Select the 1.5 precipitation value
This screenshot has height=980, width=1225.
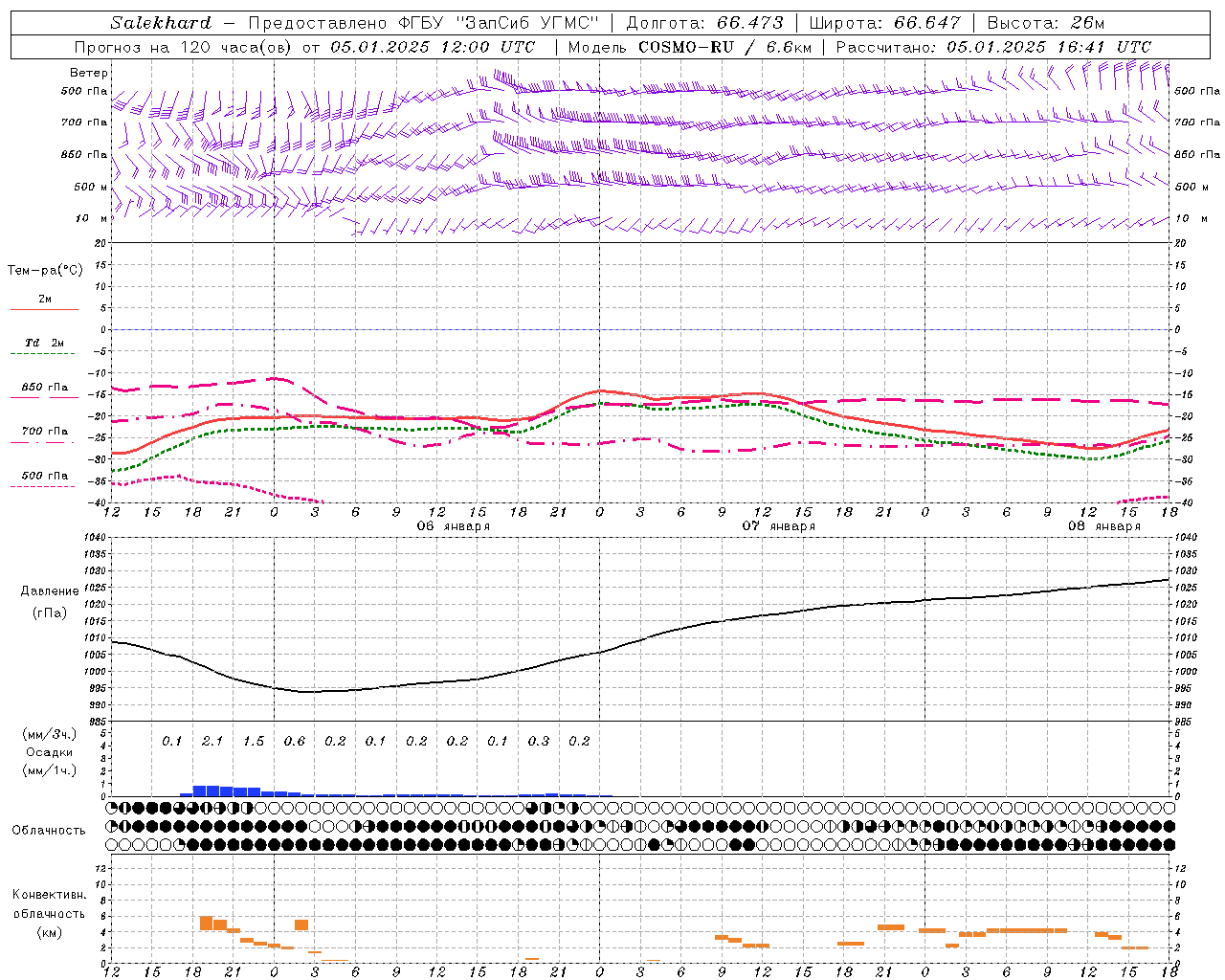[254, 742]
